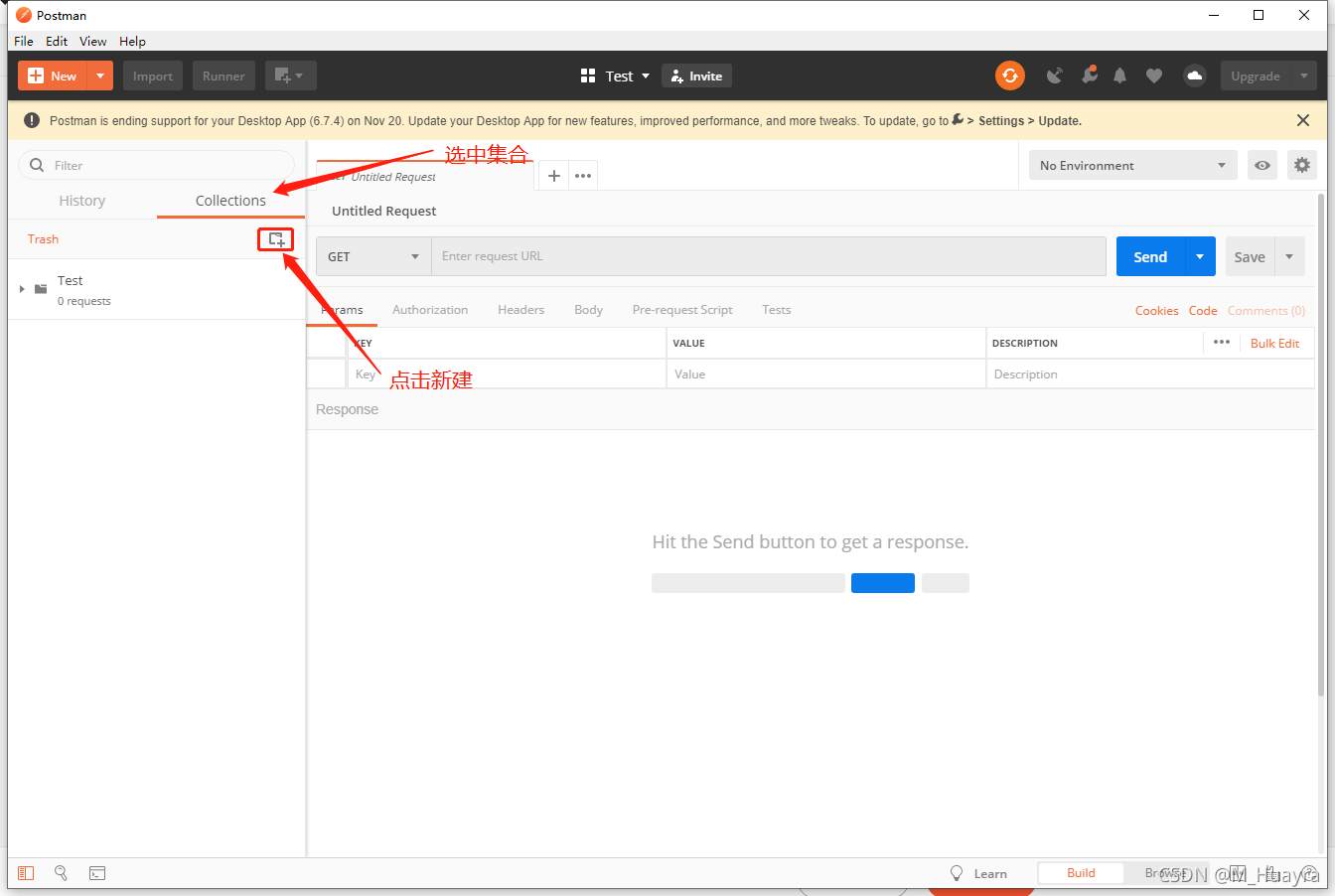Click the new collection icon beside Trash
The width and height of the screenshot is (1335, 896).
click(x=276, y=239)
